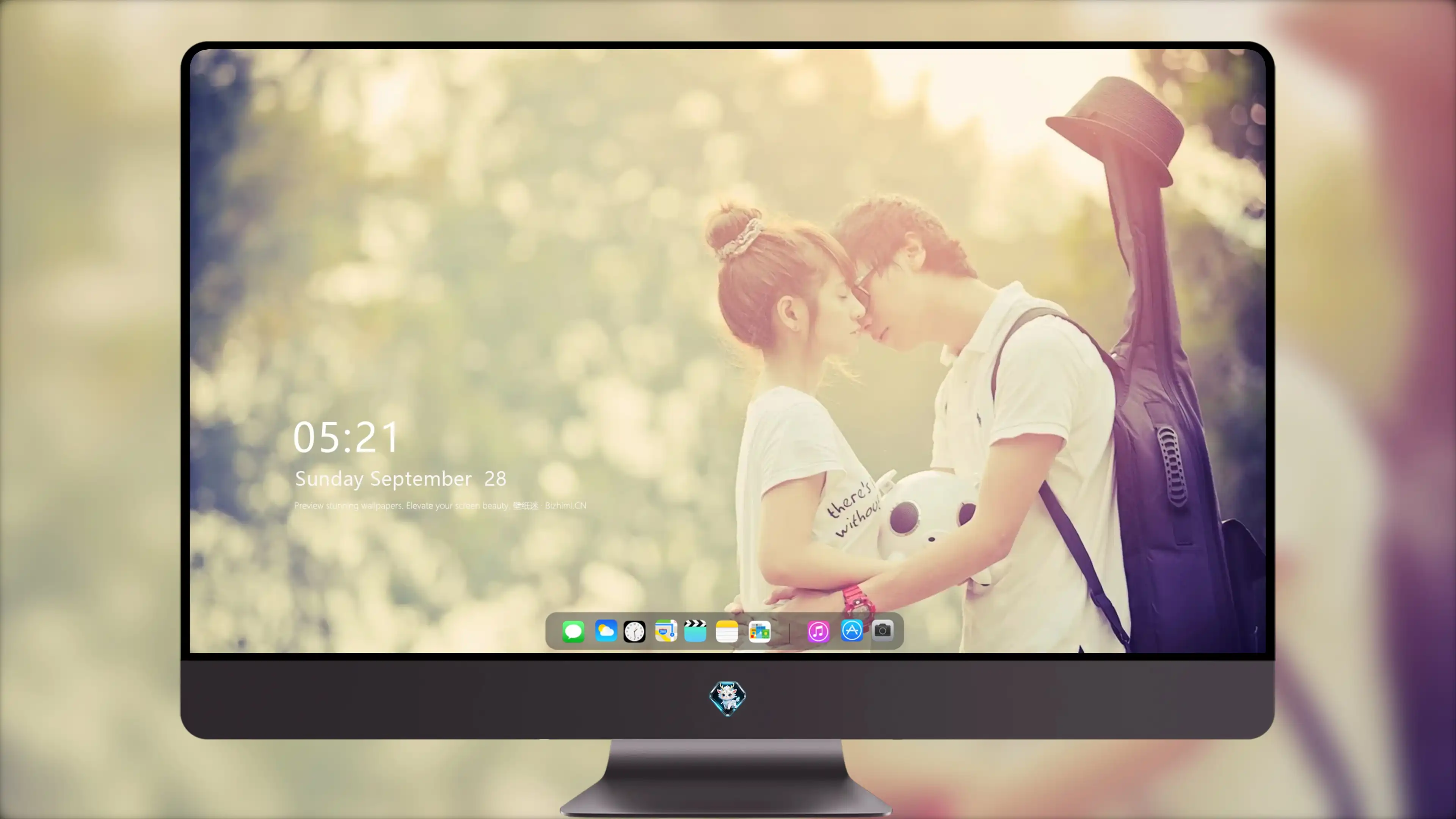
Task: Launch the Camera app from the dock
Action: (x=882, y=630)
